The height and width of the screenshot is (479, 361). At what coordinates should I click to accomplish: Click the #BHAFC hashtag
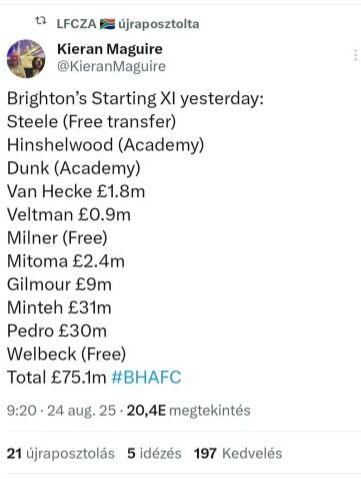point(146,377)
